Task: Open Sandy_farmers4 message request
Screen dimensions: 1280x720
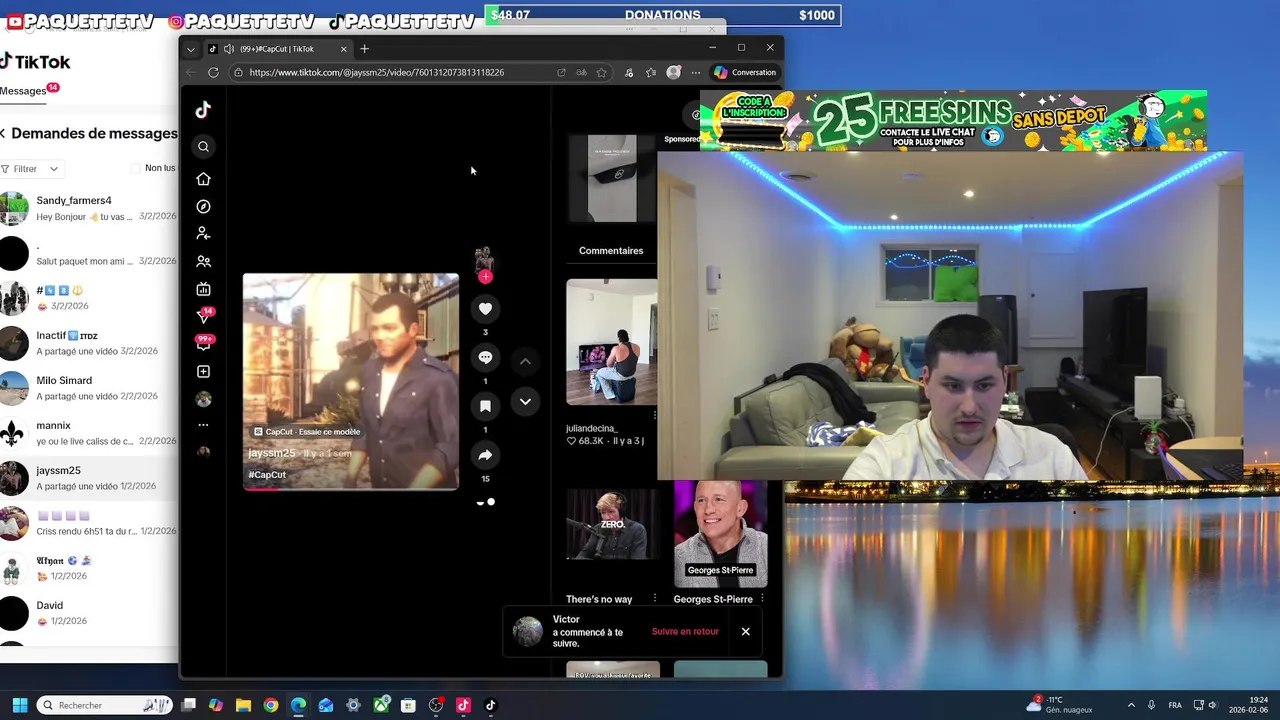Action: tap(89, 208)
